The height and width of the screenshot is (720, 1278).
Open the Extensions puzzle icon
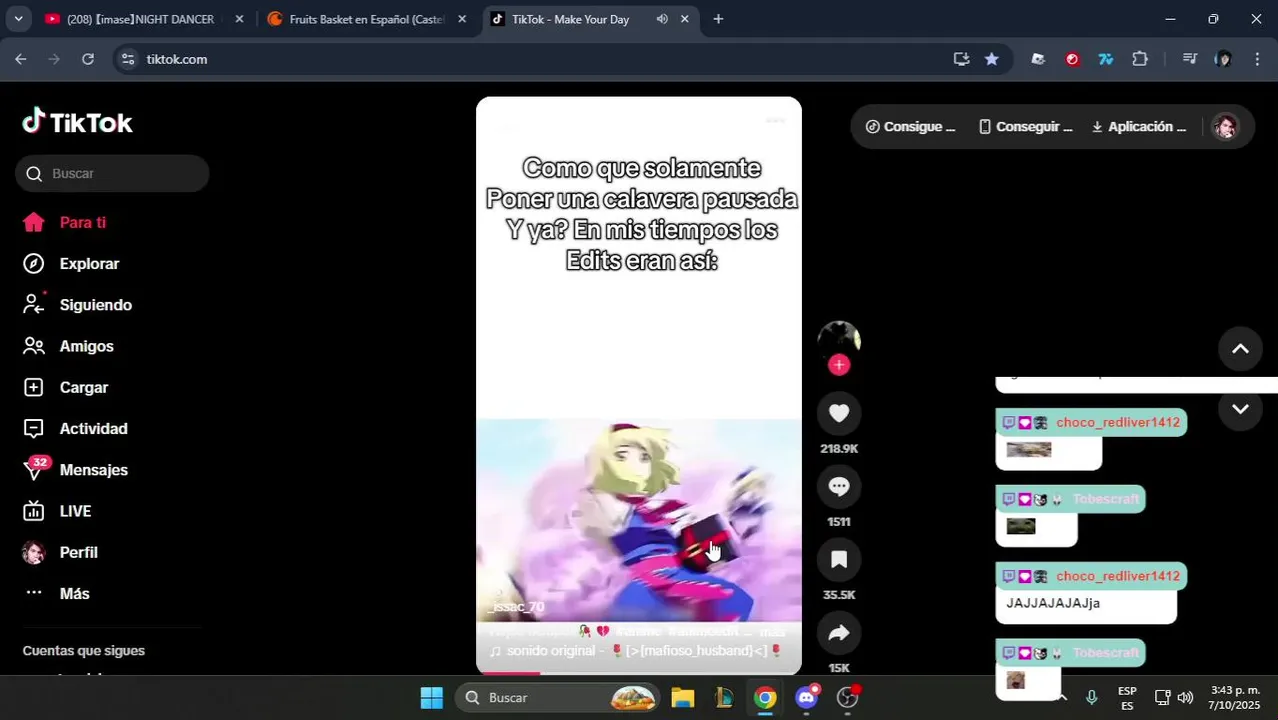click(1140, 59)
